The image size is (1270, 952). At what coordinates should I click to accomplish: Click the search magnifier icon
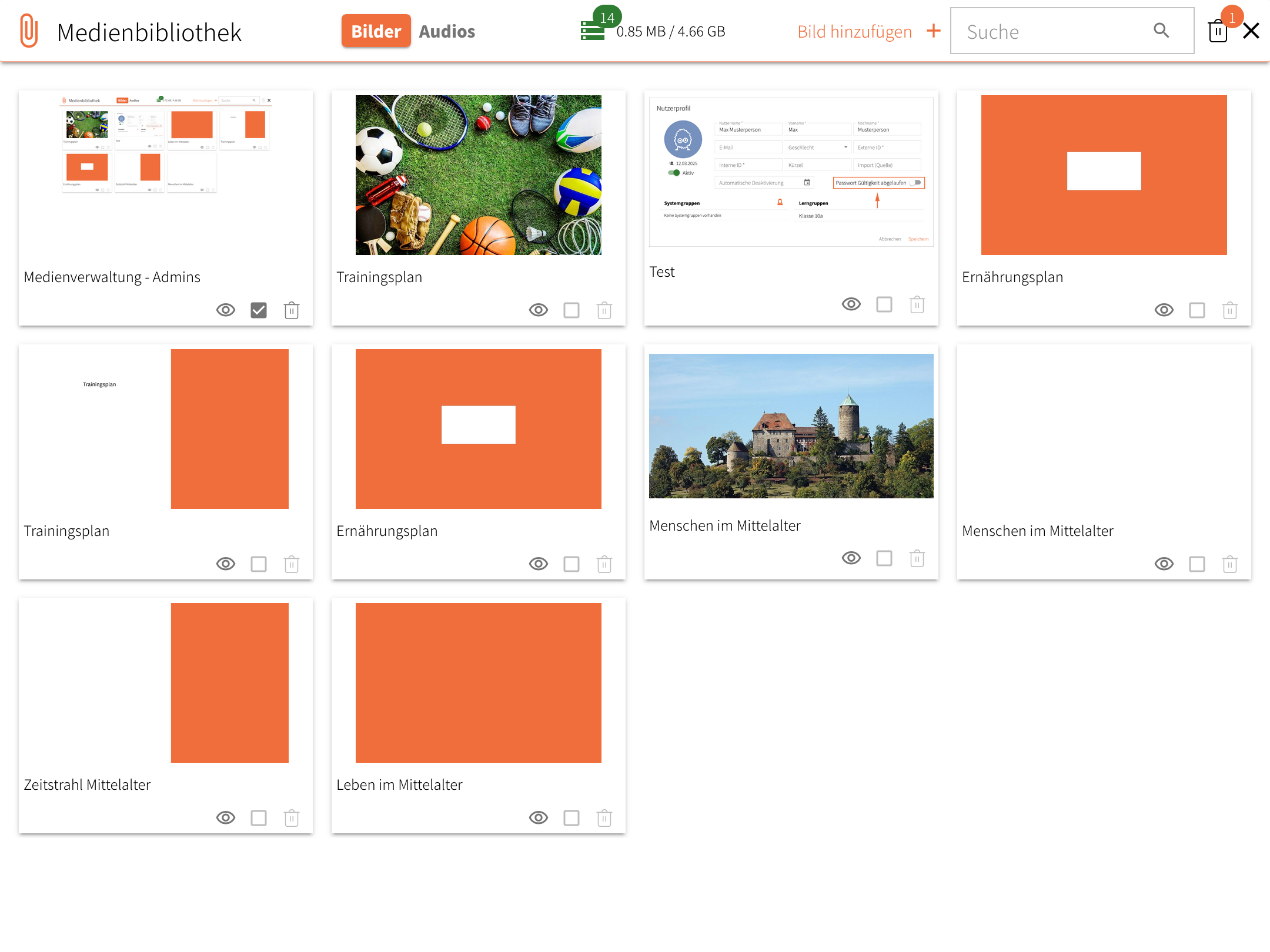pyautogui.click(x=1161, y=31)
